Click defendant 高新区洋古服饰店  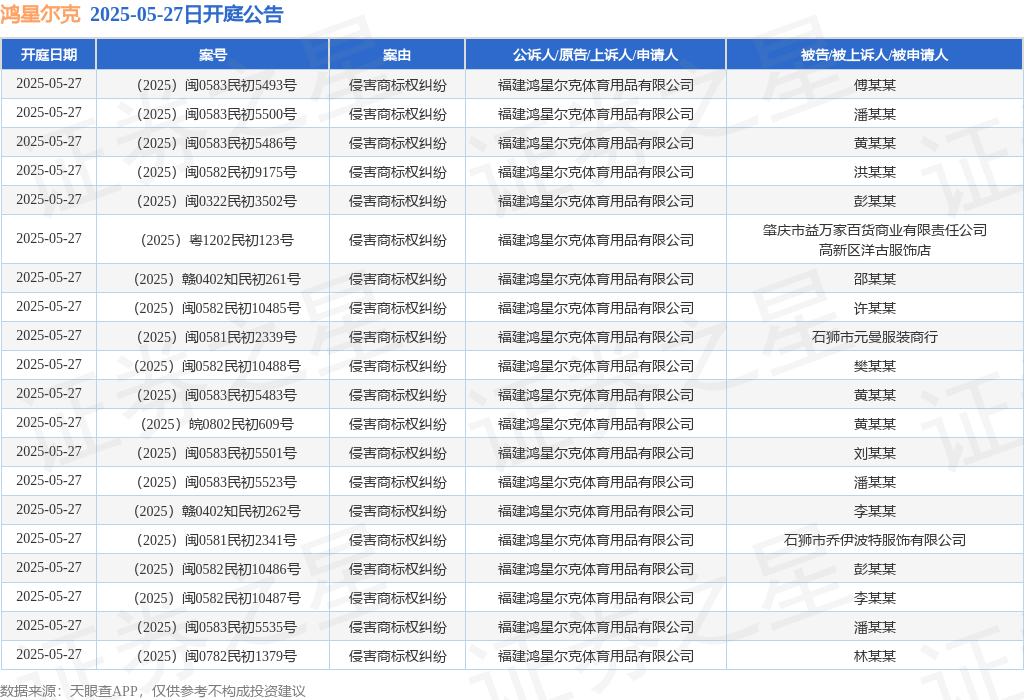coord(874,249)
